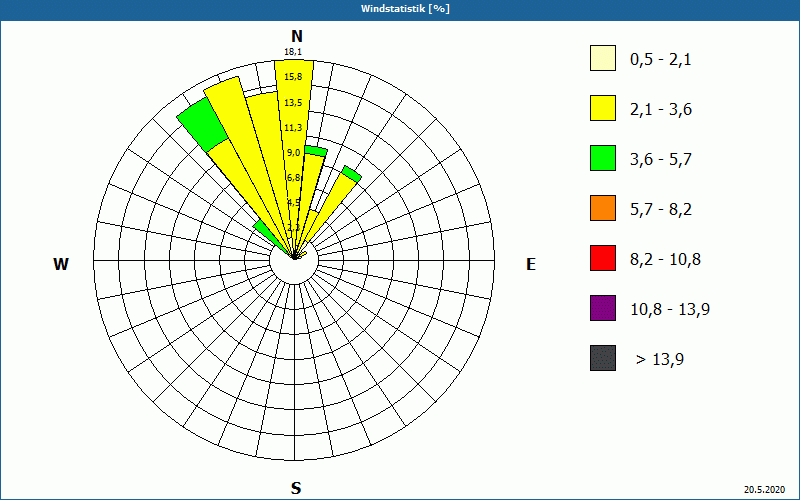
Task: Select the large green northwest wind sector
Action: coord(203,124)
